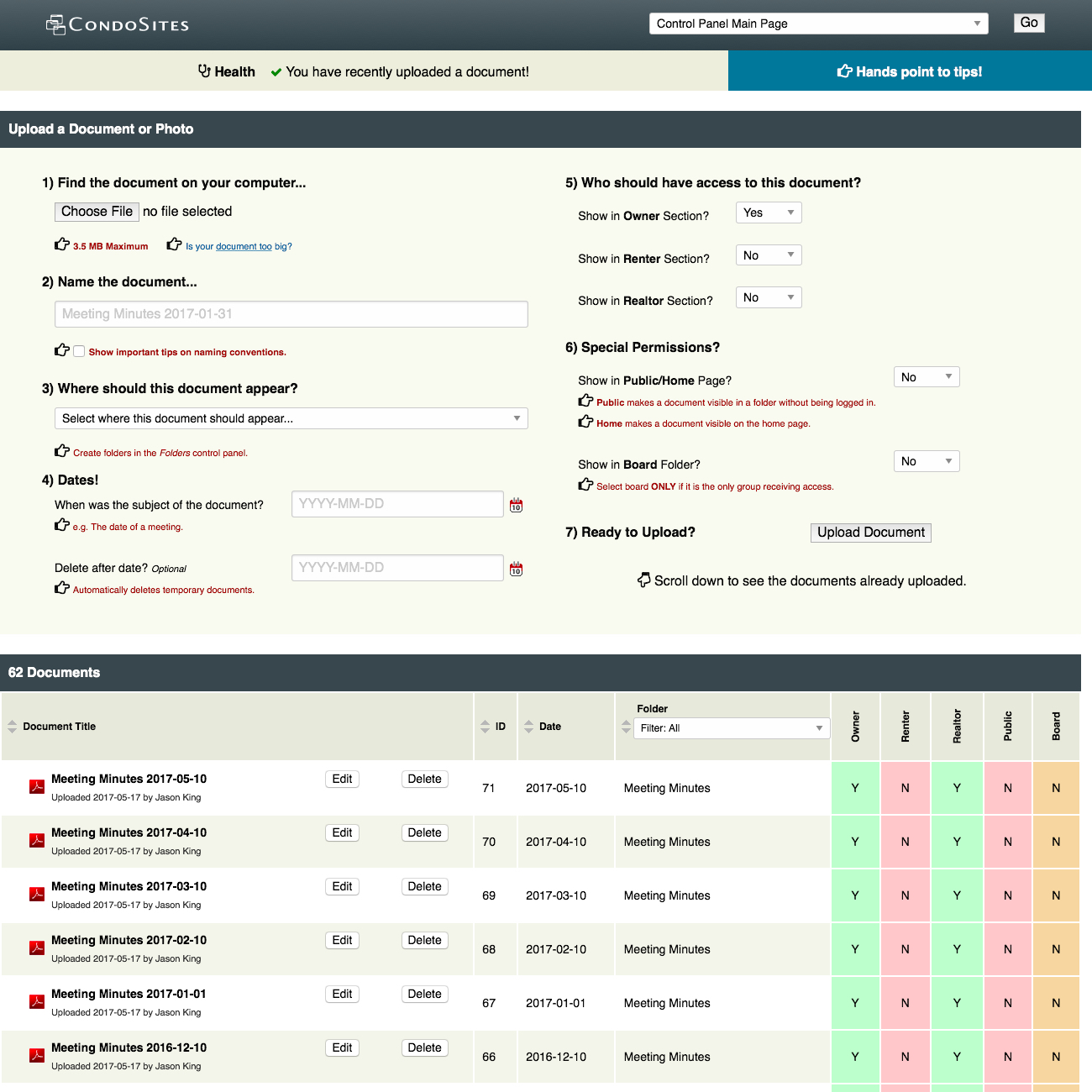Open the 'document too big' help link
1092x1092 pixels.
(x=244, y=246)
